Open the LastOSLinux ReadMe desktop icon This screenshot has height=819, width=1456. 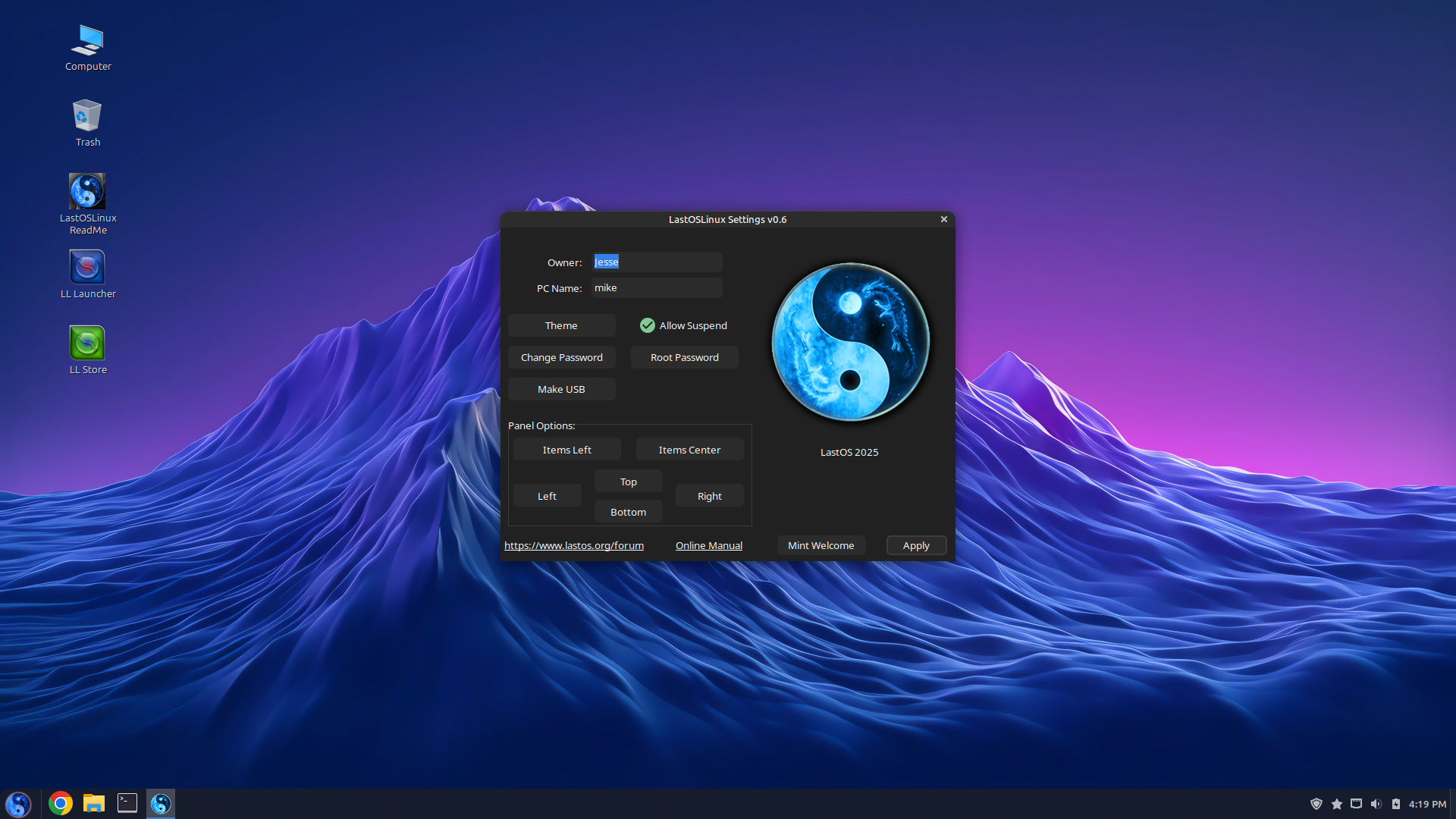(x=88, y=204)
